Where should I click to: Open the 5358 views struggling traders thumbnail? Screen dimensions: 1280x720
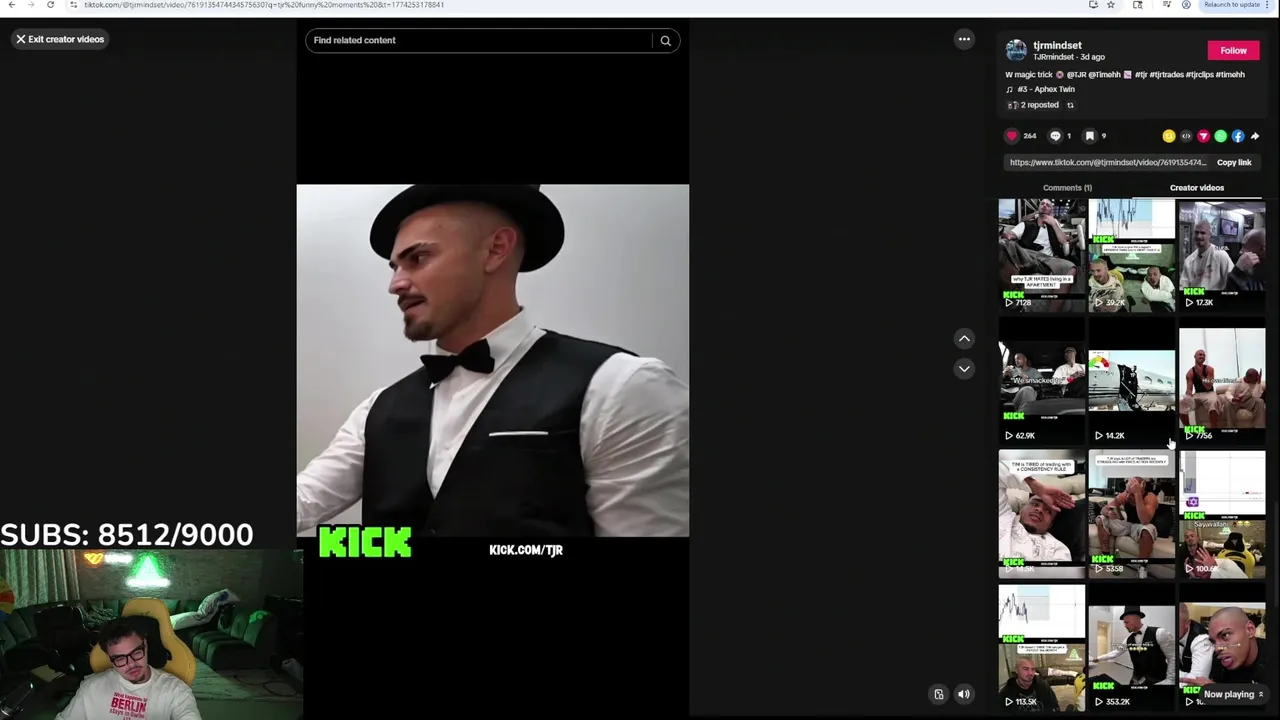coord(1131,514)
